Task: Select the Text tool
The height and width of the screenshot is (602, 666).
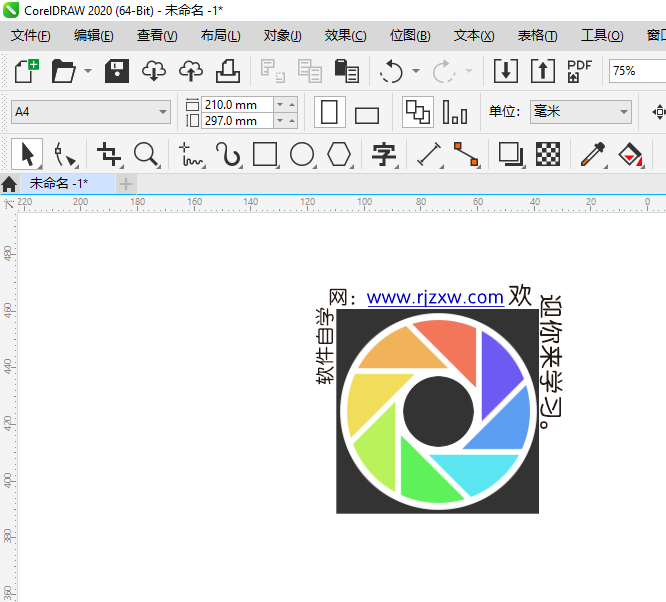Action: [384, 154]
